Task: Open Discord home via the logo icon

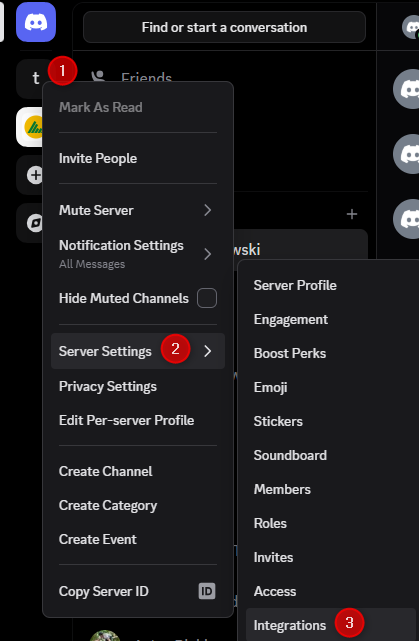Action: pyautogui.click(x=36, y=22)
